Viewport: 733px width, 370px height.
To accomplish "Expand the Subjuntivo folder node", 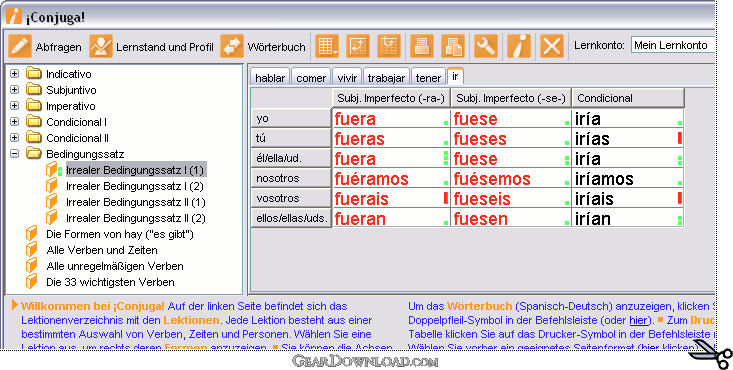I will pos(14,90).
